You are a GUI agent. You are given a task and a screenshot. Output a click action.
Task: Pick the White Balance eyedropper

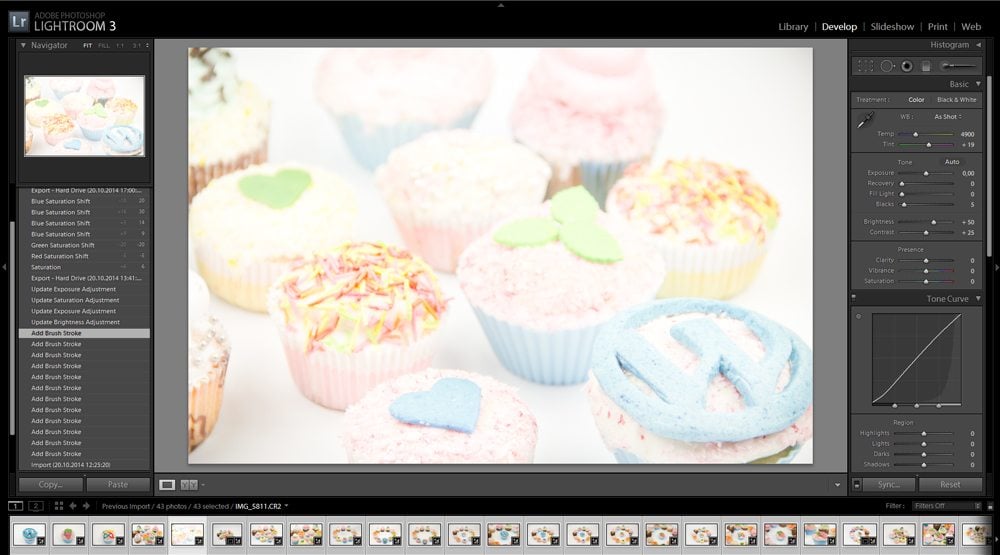click(866, 120)
